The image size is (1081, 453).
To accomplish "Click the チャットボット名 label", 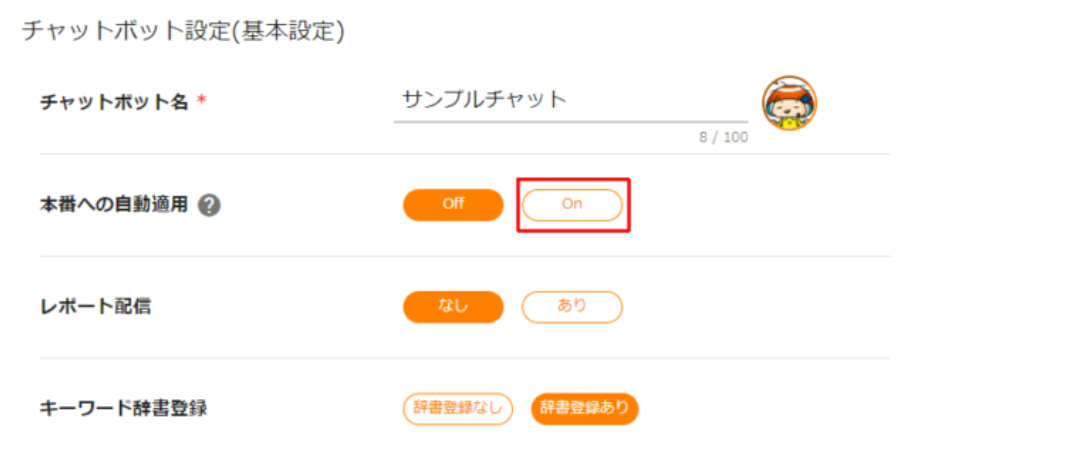I will pos(113,102).
